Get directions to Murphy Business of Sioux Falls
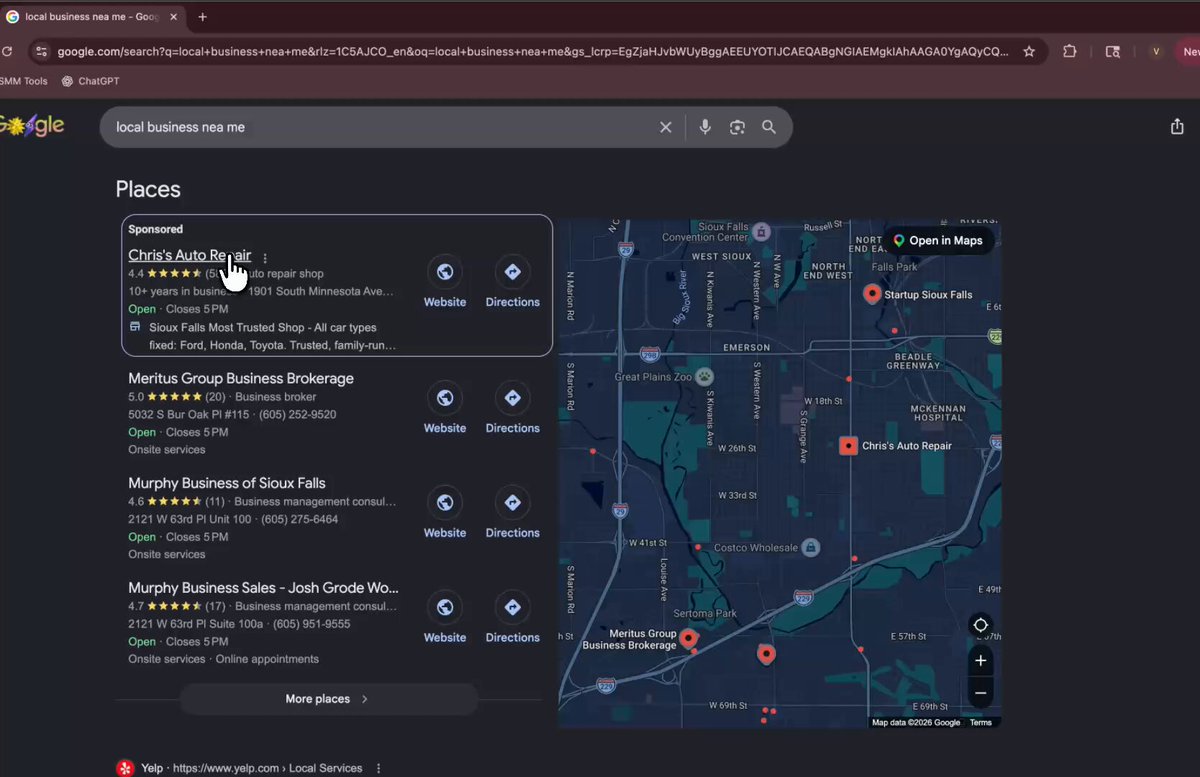The image size is (1200, 777). (x=512, y=502)
